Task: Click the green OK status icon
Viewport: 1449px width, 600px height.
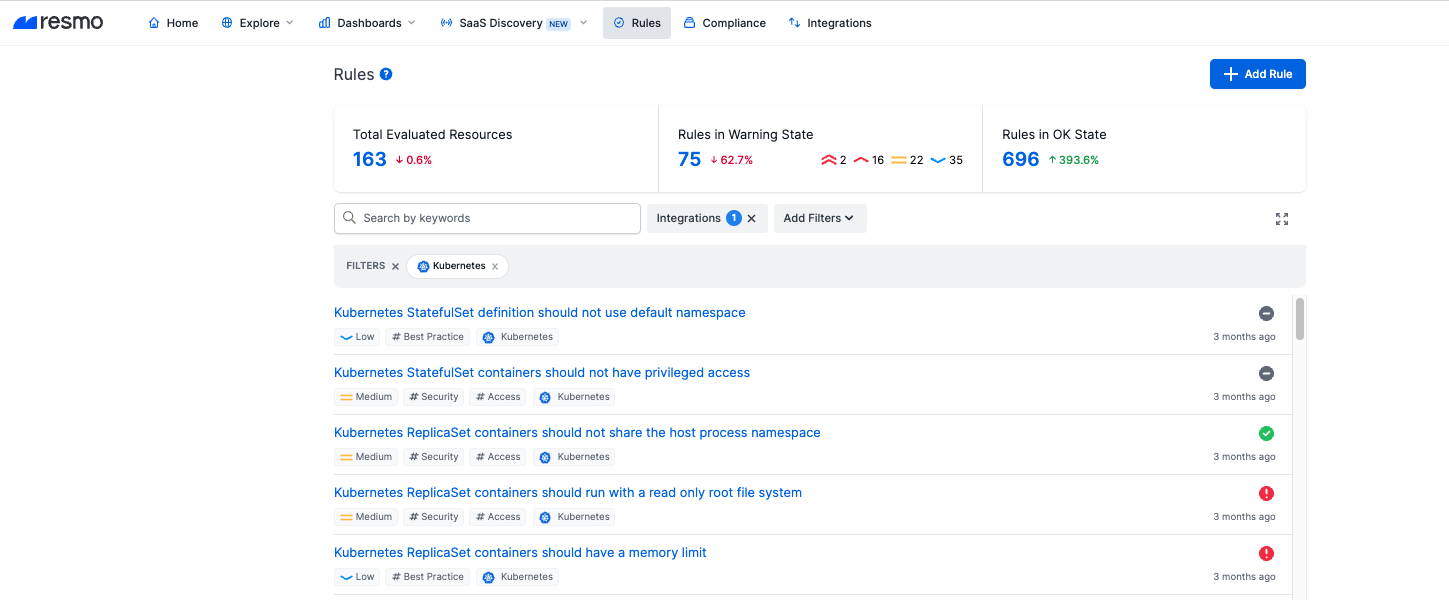Action: pyautogui.click(x=1266, y=433)
